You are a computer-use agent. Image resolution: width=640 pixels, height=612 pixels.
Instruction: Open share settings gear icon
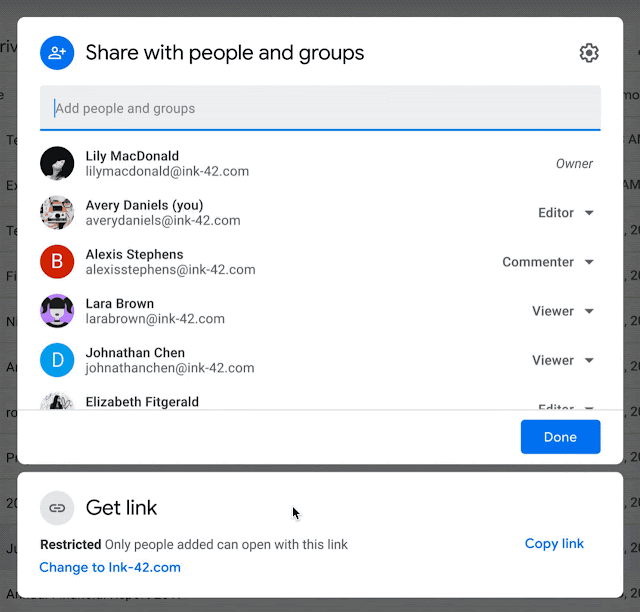[x=589, y=53]
